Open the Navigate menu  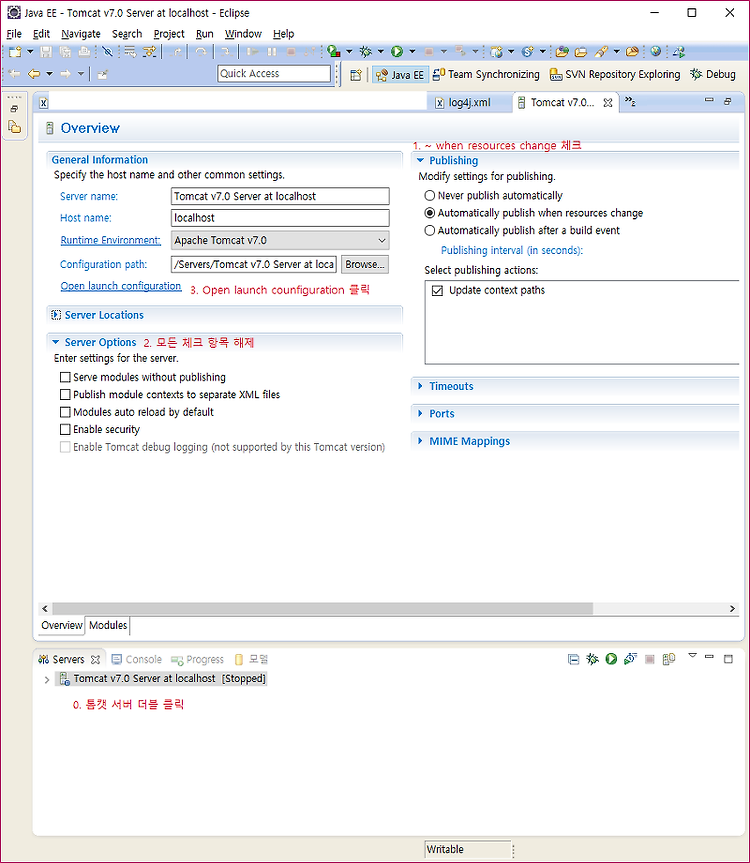coord(81,34)
